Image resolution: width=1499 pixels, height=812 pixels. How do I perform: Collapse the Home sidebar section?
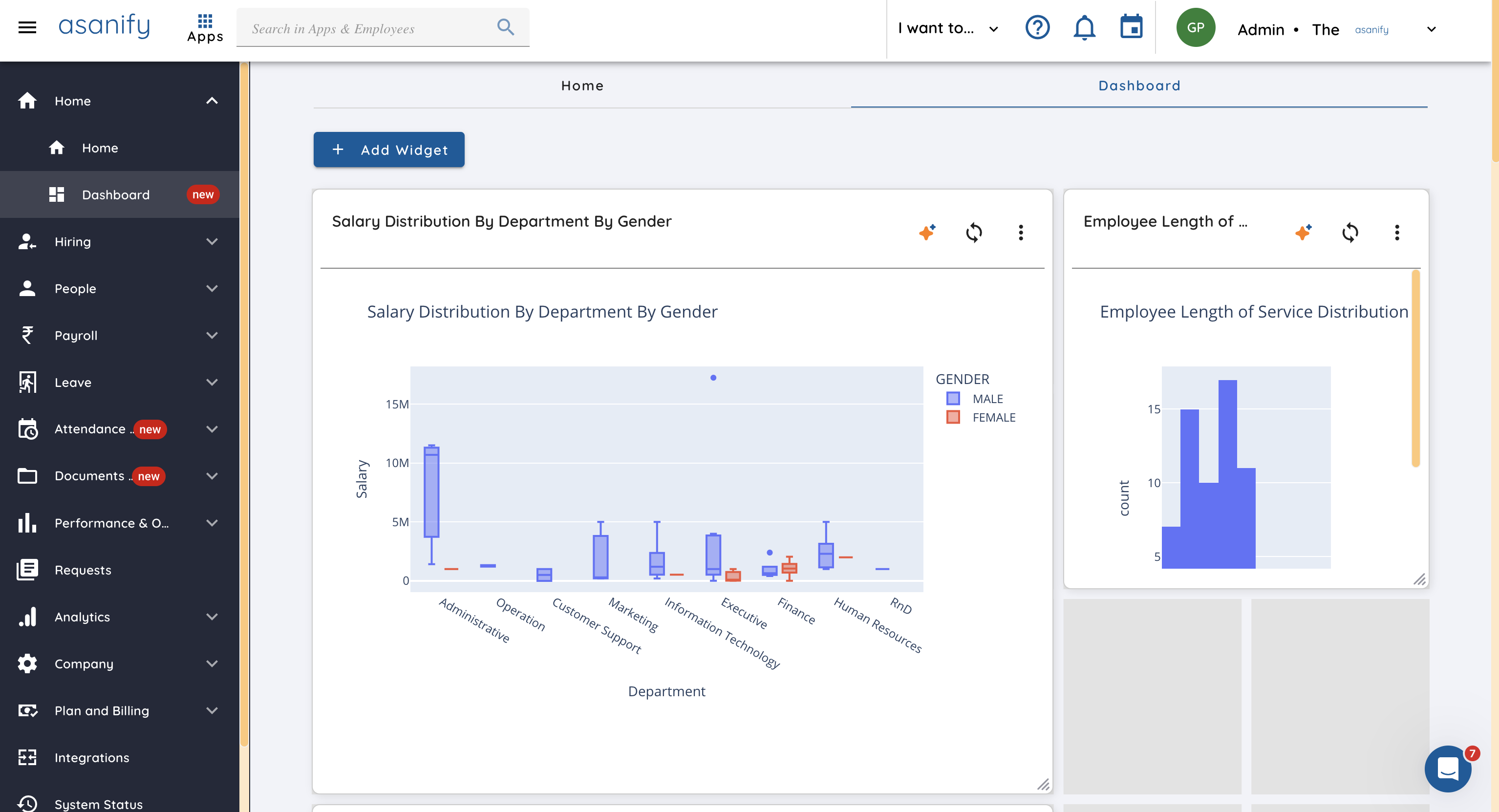(x=212, y=101)
